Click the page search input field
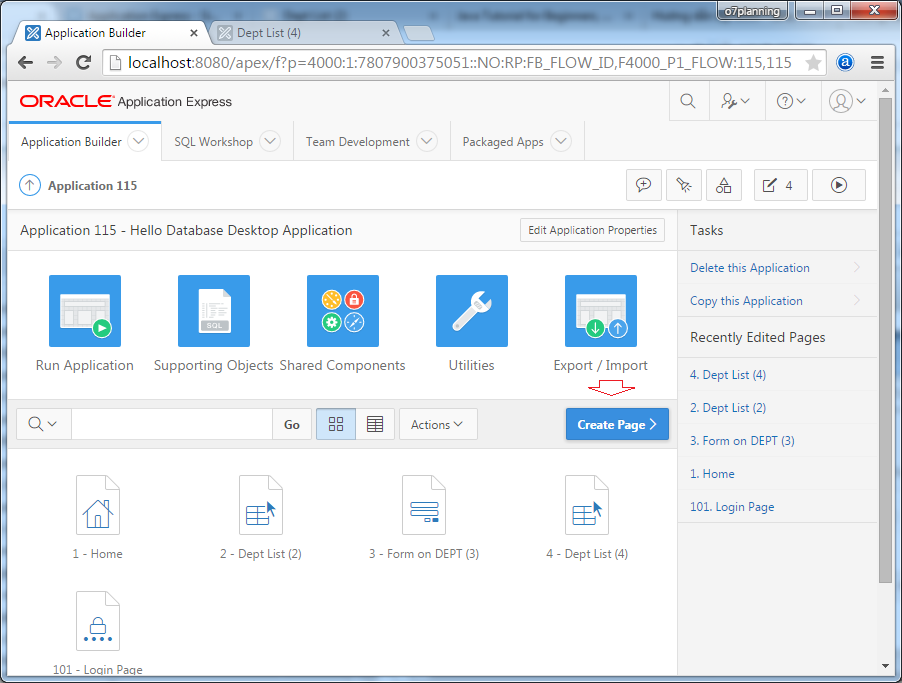The width and height of the screenshot is (902, 683). tap(171, 424)
